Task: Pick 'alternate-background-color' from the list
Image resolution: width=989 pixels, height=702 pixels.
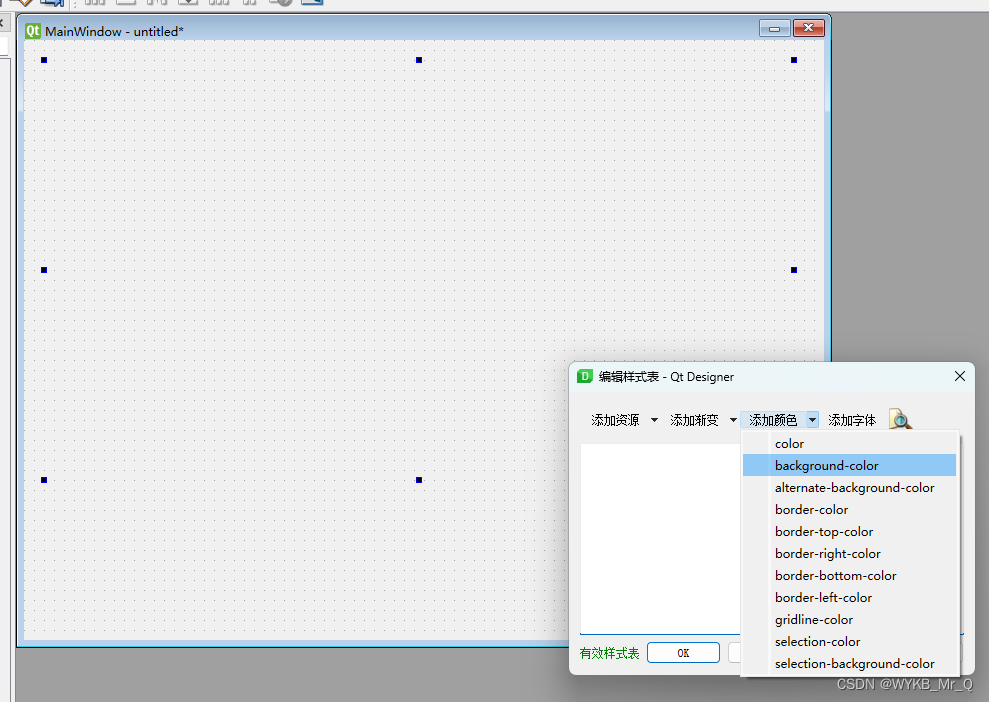Action: point(849,488)
